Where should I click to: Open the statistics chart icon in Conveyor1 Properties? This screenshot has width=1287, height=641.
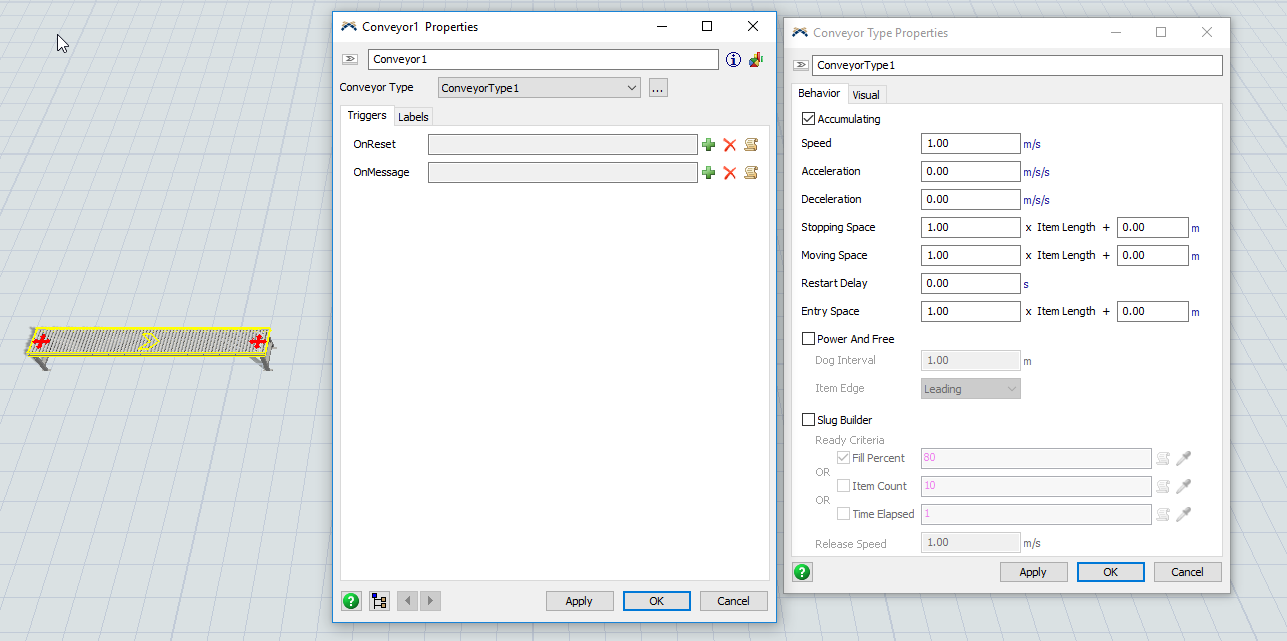coord(756,60)
